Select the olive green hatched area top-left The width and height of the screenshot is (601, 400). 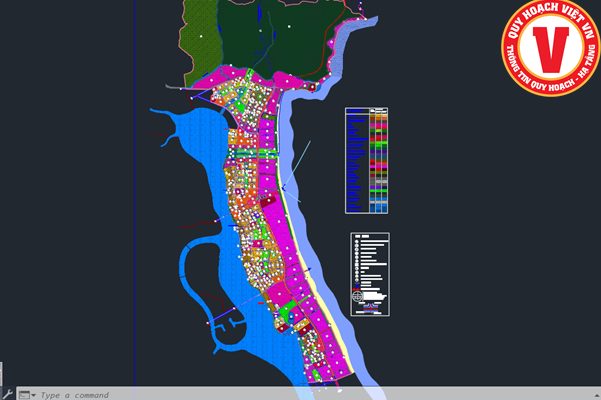coord(198,35)
